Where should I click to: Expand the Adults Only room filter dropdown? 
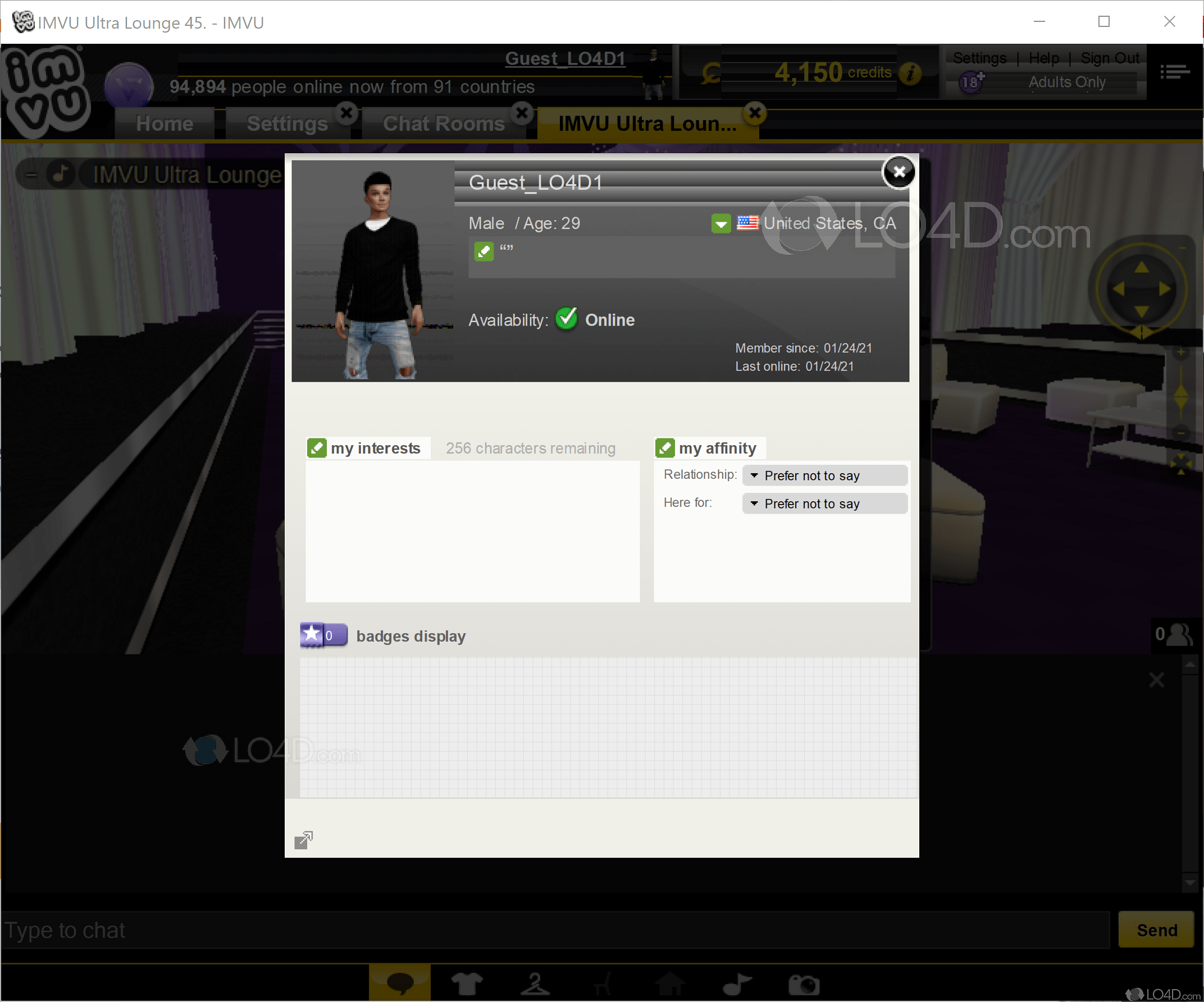[x=1066, y=82]
